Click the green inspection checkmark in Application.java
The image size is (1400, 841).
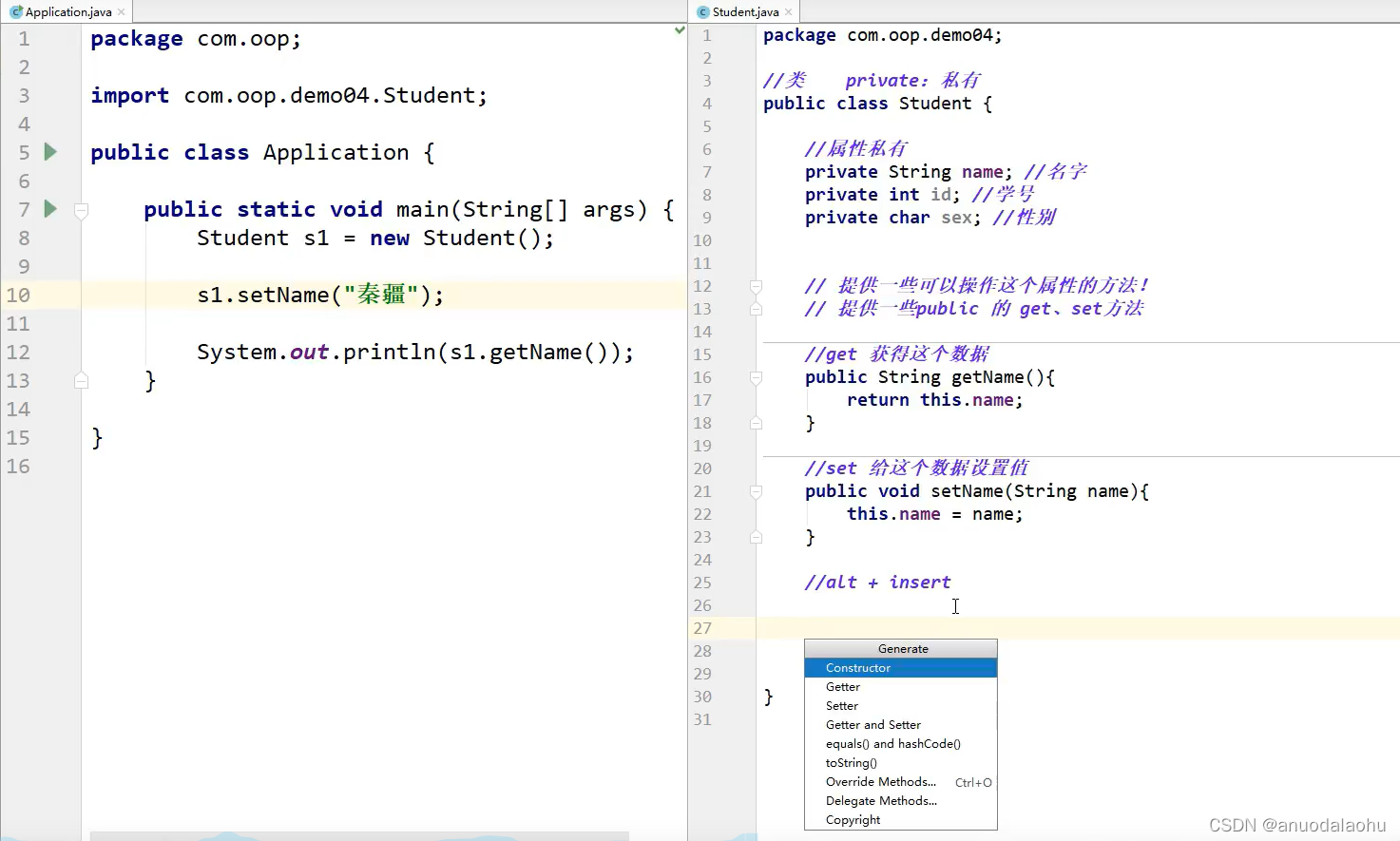[680, 30]
